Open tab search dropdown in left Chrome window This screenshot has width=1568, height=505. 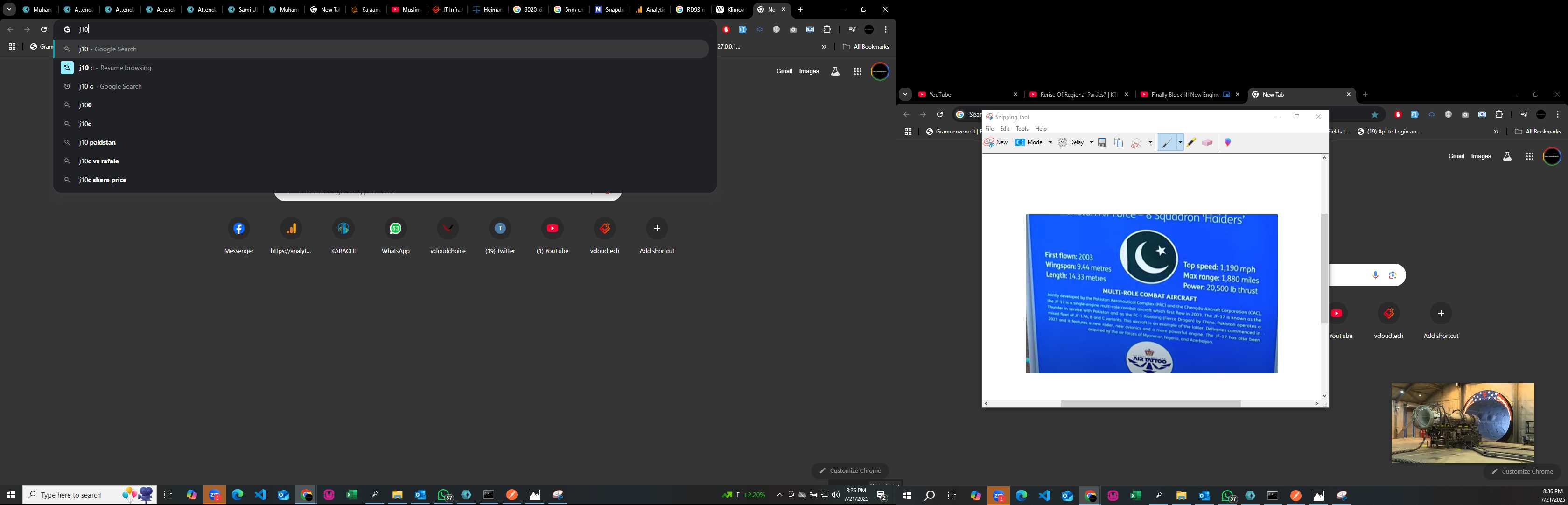(x=9, y=10)
